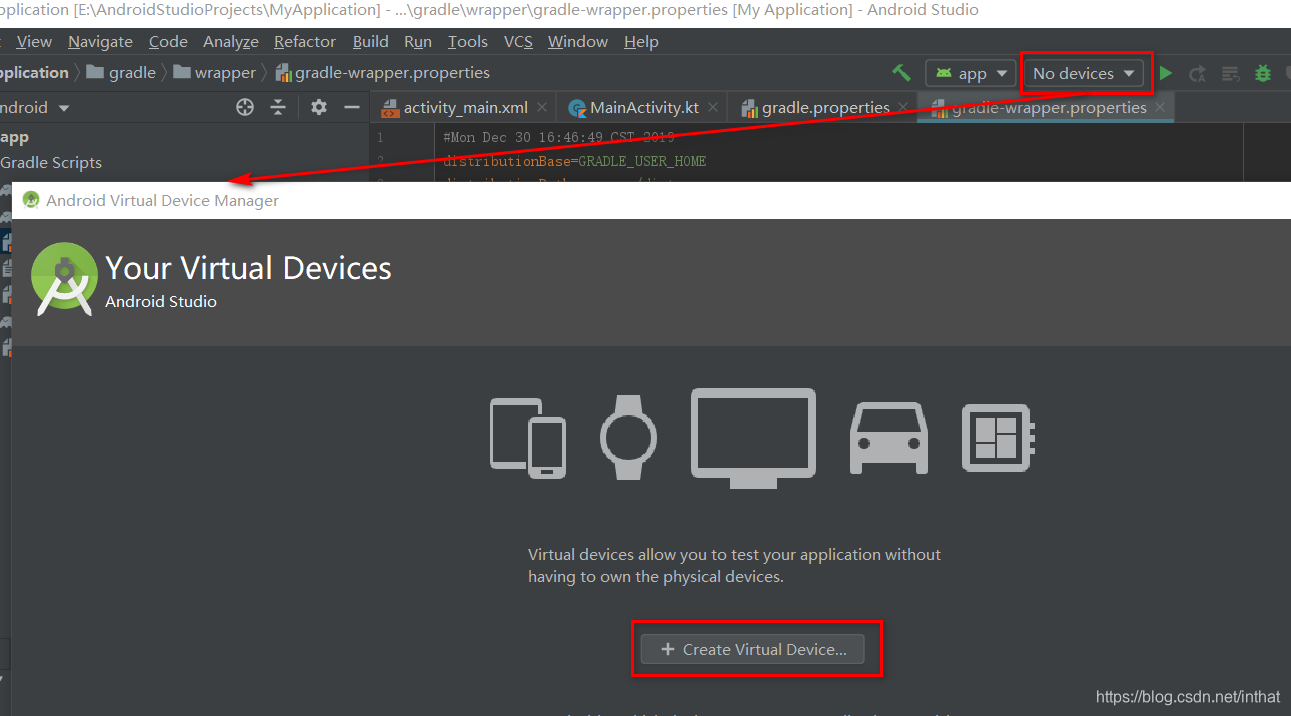The height and width of the screenshot is (716, 1291).
Task: Click the green Debug bug icon
Action: tap(1263, 73)
